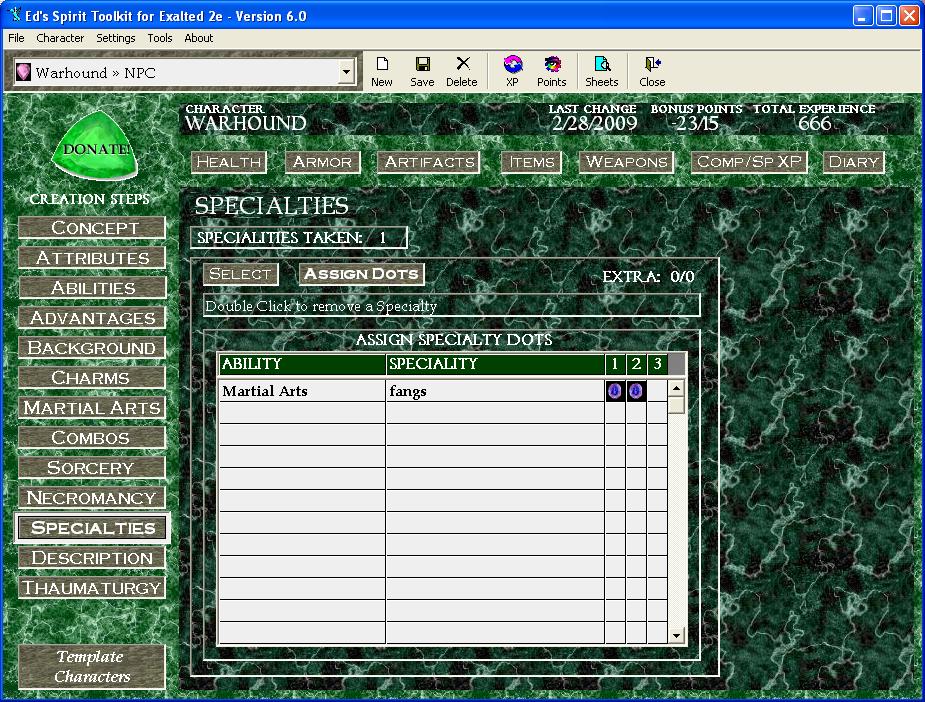Open the Tools menu

[x=160, y=38]
